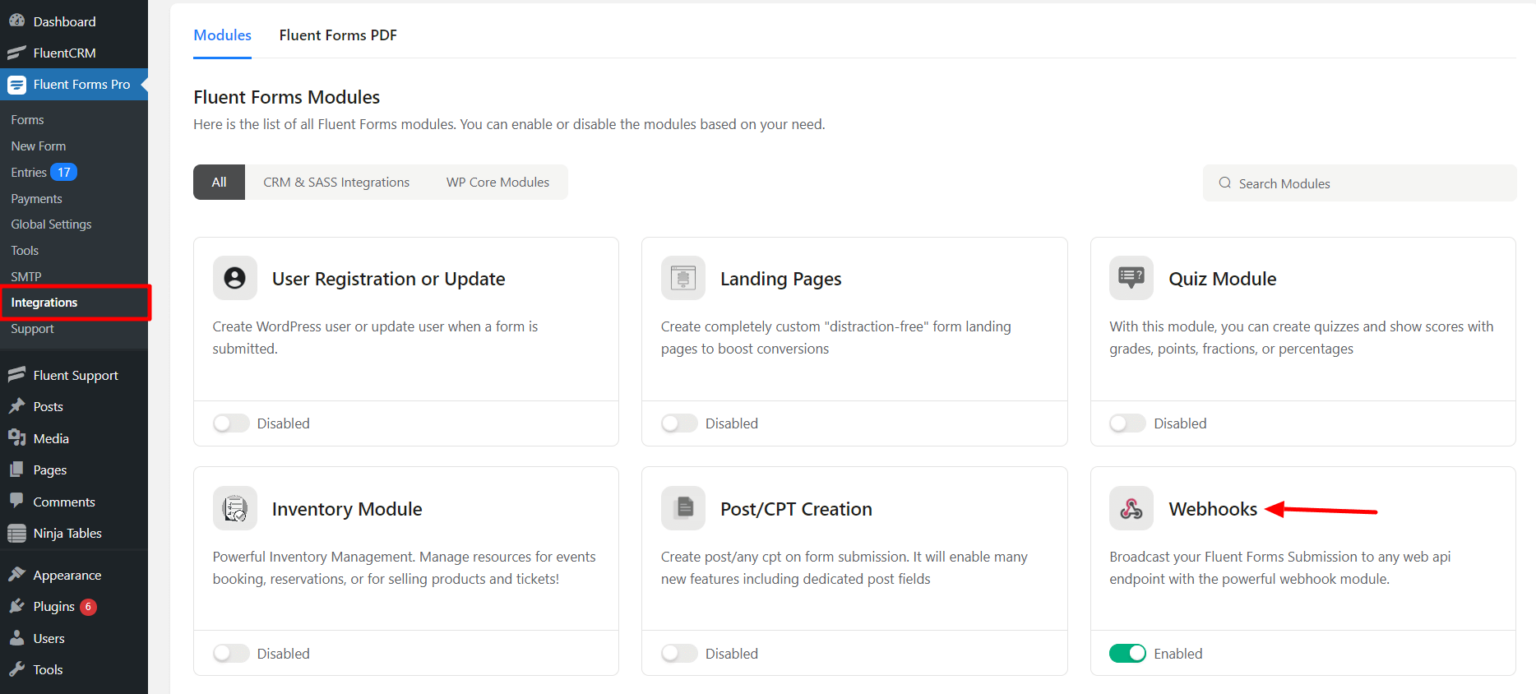Click the Inventory Module icon
Screen dimensions: 1536x694
pyautogui.click(x=235, y=508)
